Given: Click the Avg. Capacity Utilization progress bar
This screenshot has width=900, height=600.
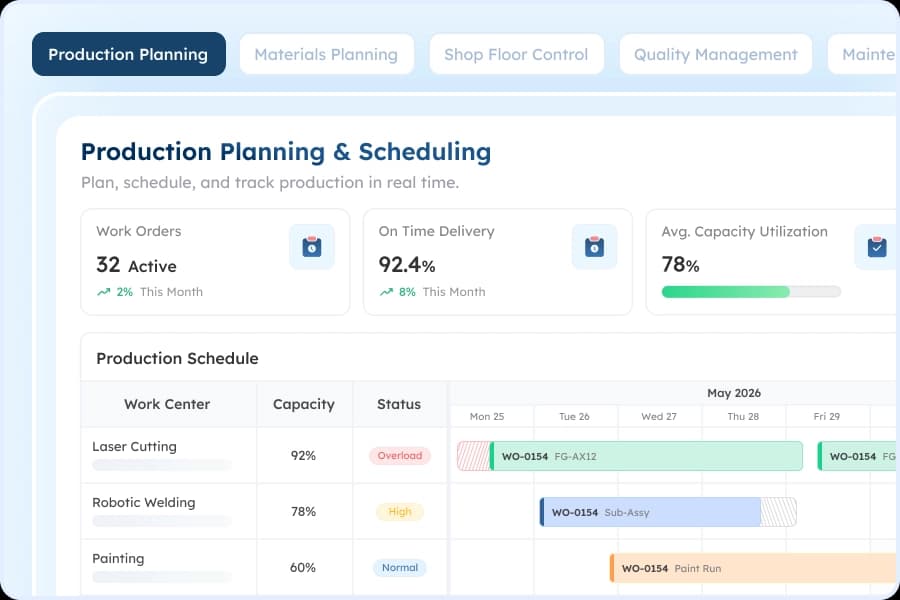Looking at the screenshot, I should click(x=751, y=292).
